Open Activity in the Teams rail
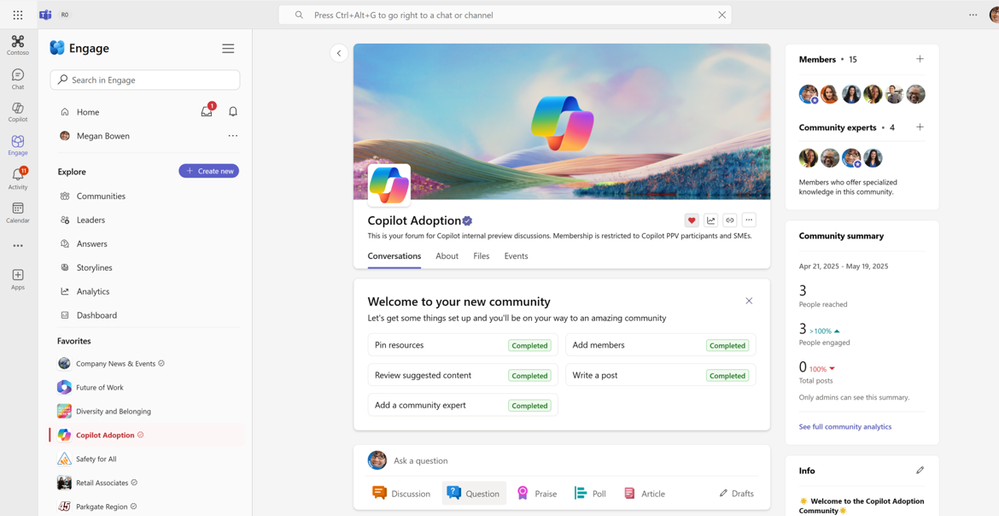 (18, 178)
